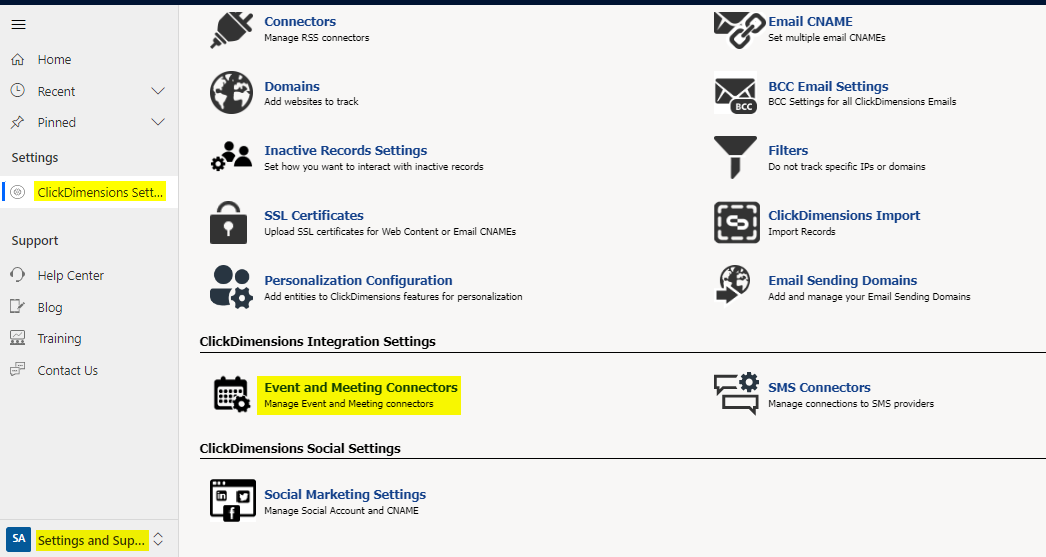Expand the Pinned section chevron

(x=158, y=122)
